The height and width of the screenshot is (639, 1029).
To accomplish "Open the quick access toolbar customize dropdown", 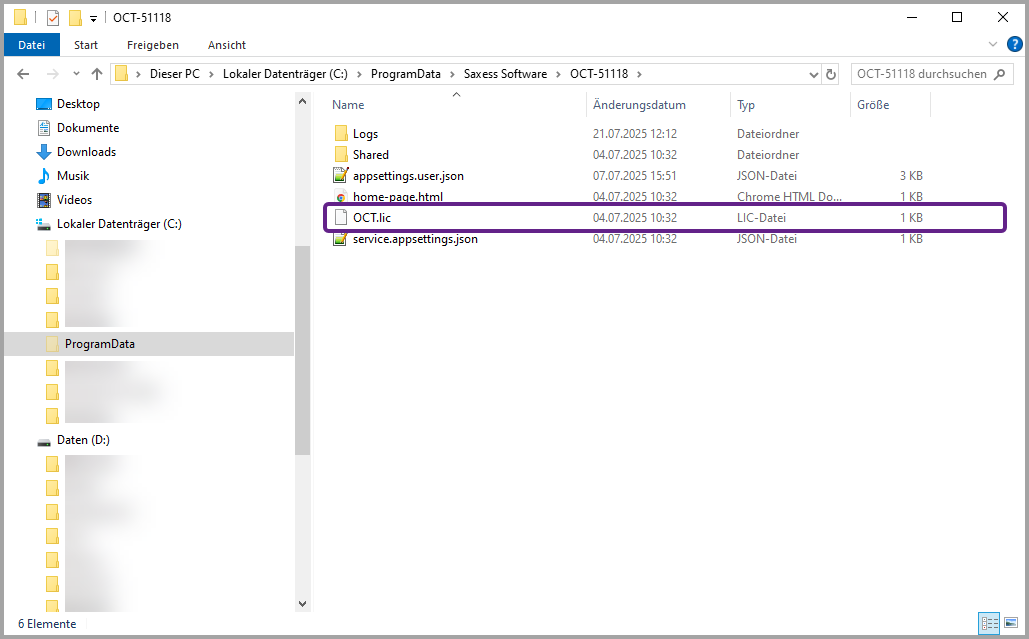I will [x=93, y=18].
